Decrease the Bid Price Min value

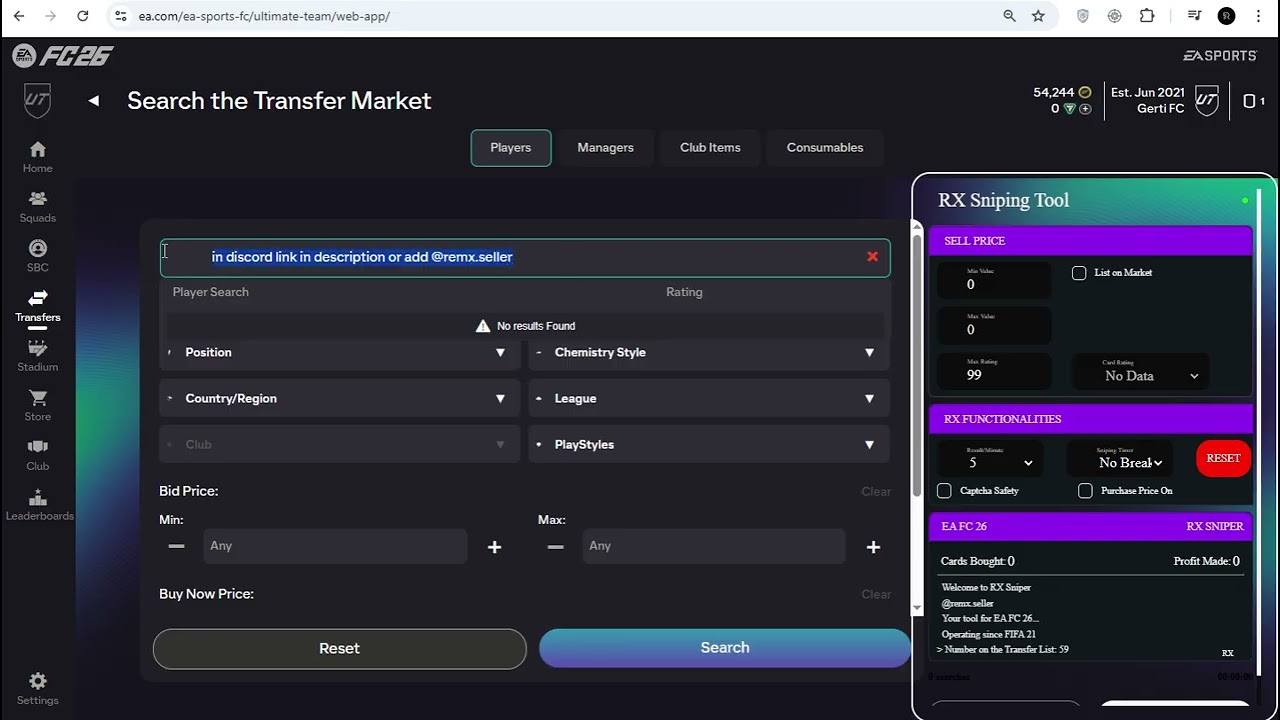(176, 547)
